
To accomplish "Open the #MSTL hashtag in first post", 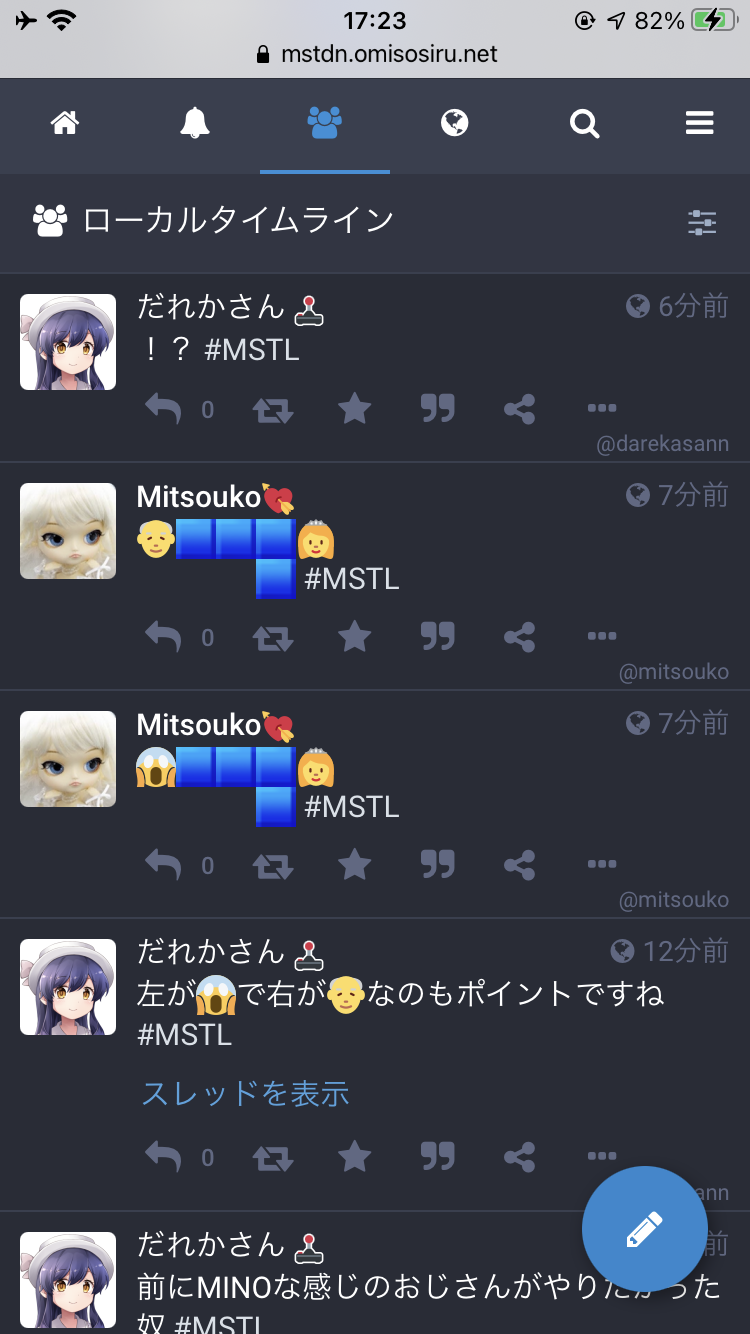I will (x=253, y=350).
